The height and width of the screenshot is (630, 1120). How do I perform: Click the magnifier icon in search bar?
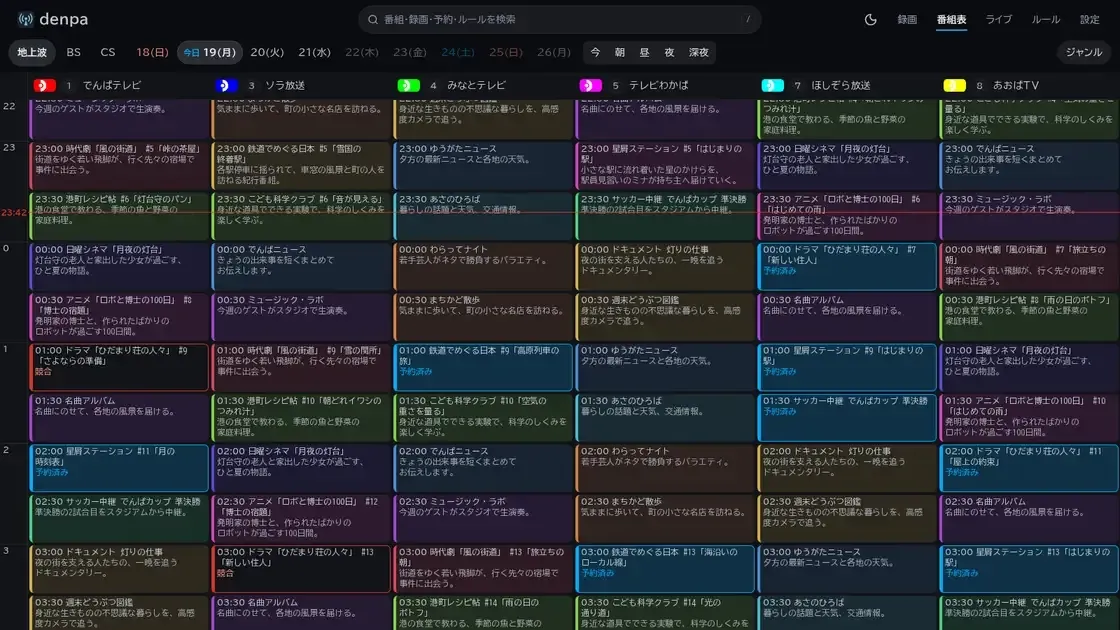click(372, 19)
